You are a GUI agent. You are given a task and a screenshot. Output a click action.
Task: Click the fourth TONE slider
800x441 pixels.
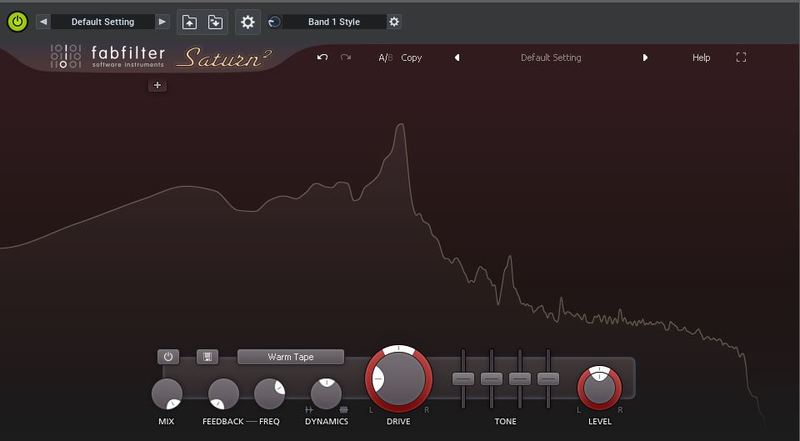click(x=548, y=379)
